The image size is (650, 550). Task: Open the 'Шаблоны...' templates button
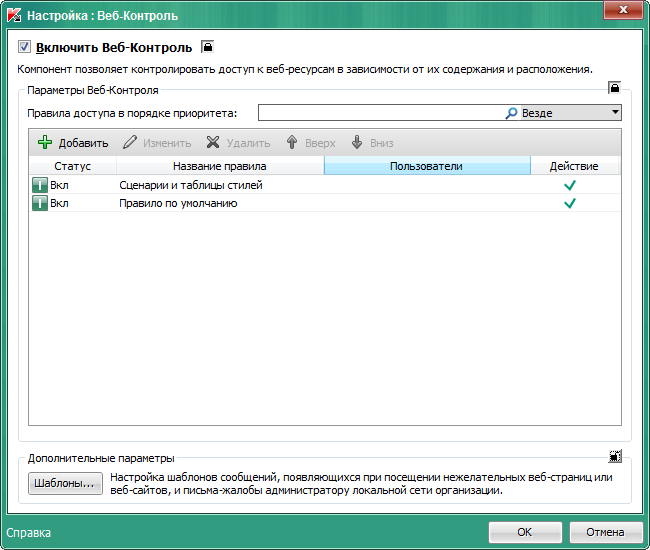point(65,483)
